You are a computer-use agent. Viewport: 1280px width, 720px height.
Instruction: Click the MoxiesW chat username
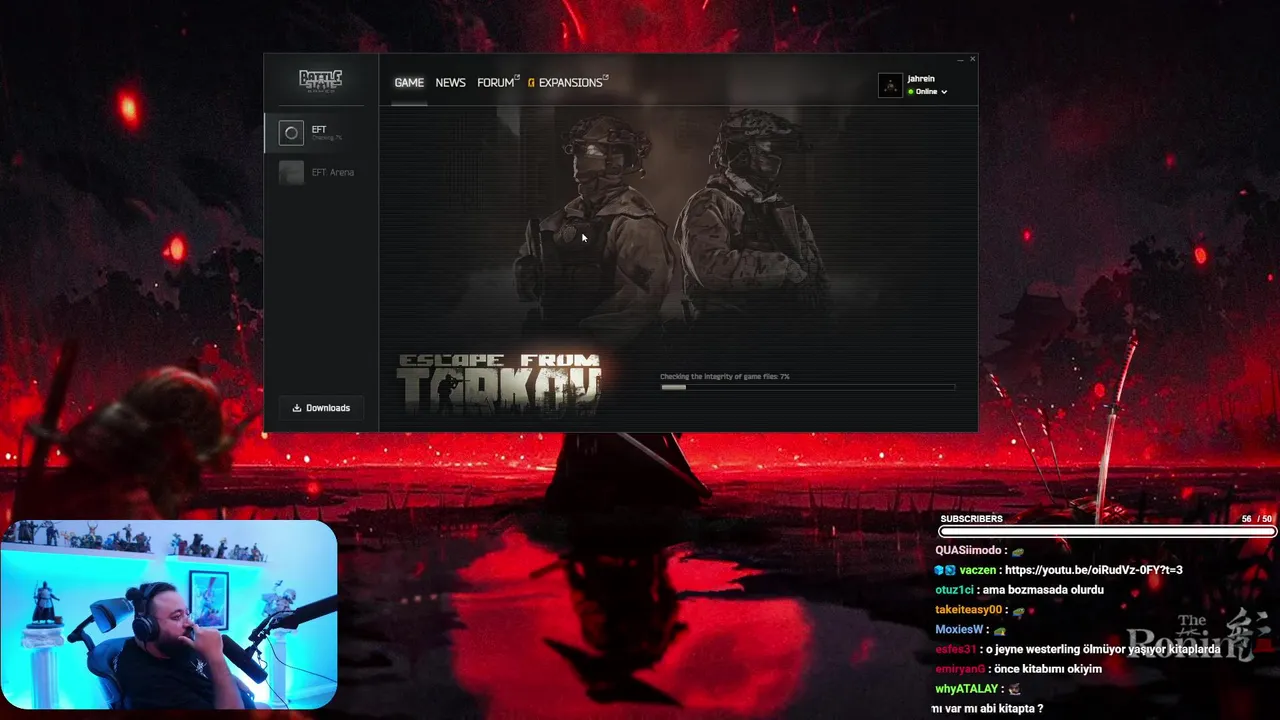(x=959, y=630)
